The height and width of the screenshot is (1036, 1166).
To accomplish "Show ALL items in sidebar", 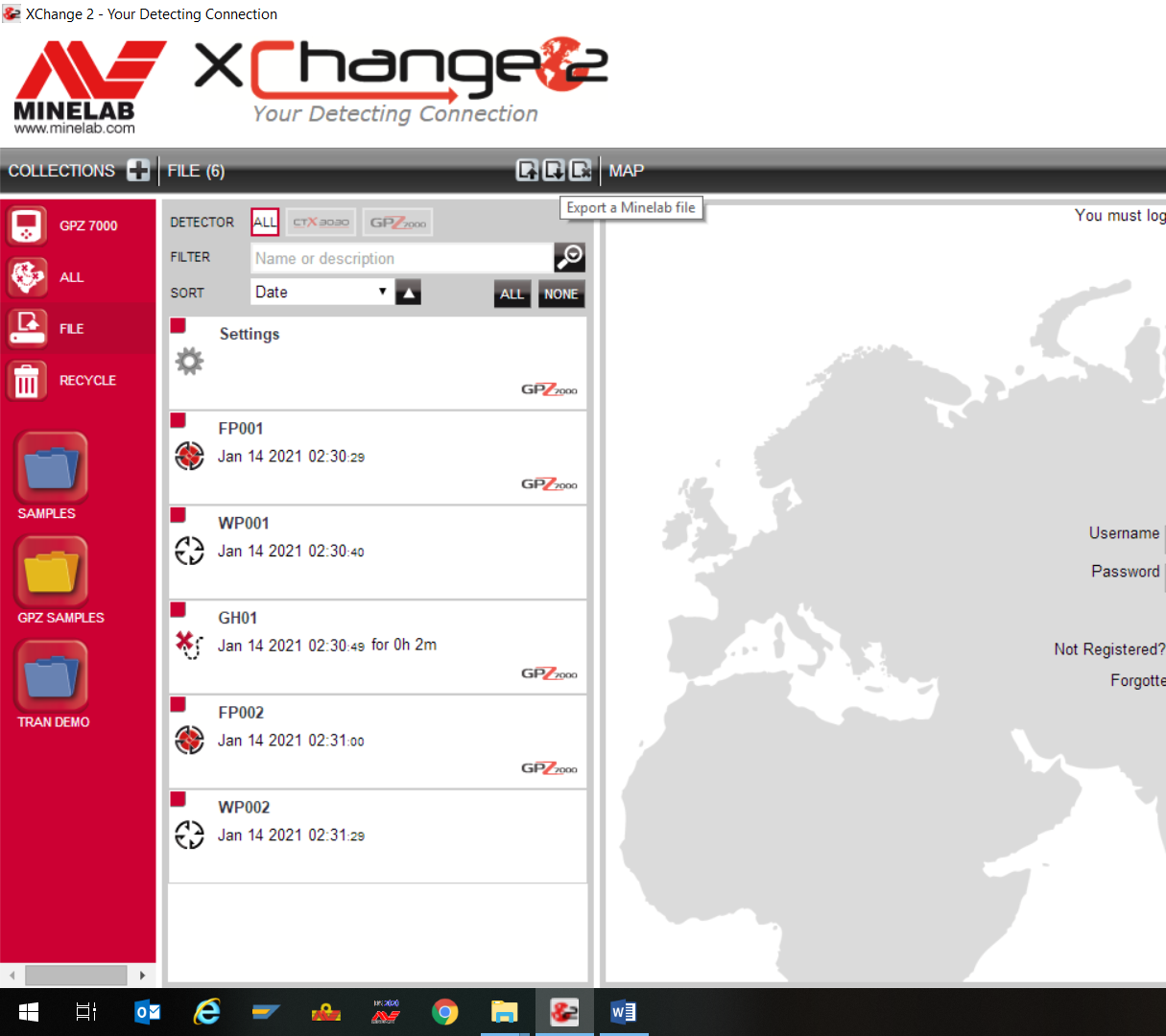I will click(78, 277).
